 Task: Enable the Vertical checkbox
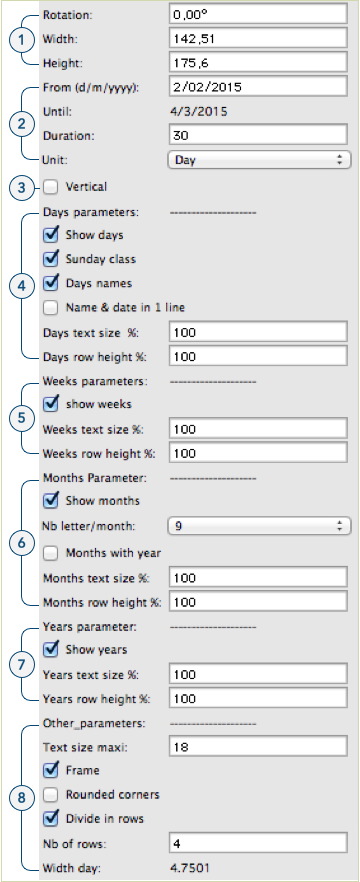click(51, 186)
